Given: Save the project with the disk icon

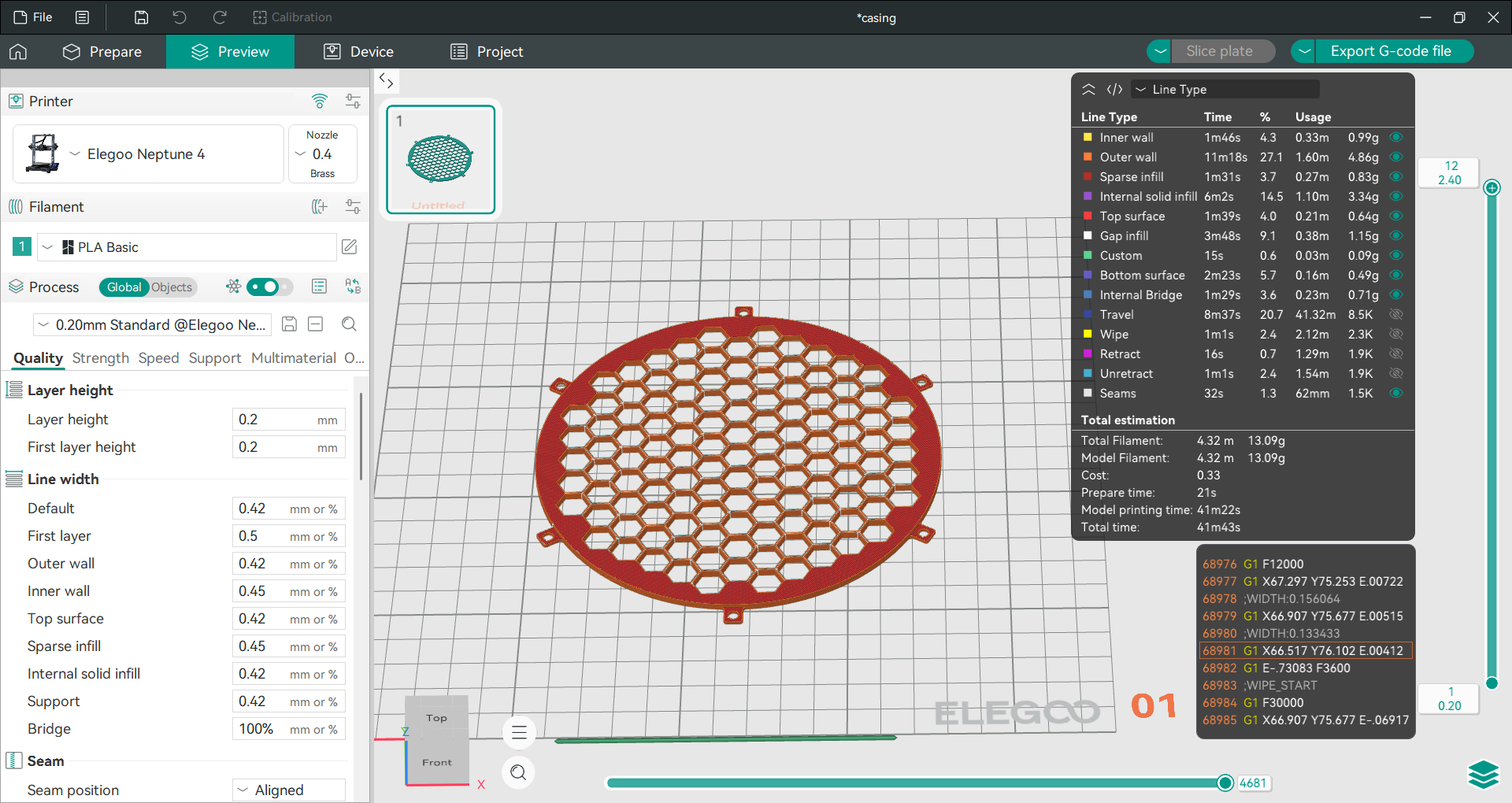Looking at the screenshot, I should coord(141,17).
